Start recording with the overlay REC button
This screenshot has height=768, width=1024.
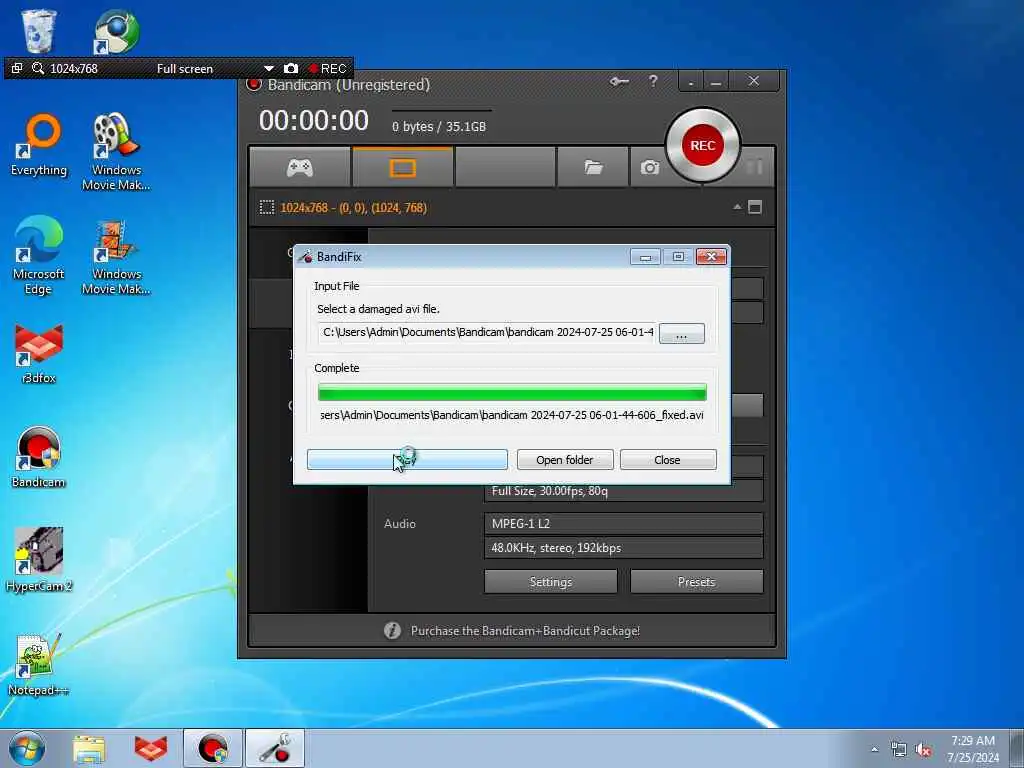(x=327, y=68)
